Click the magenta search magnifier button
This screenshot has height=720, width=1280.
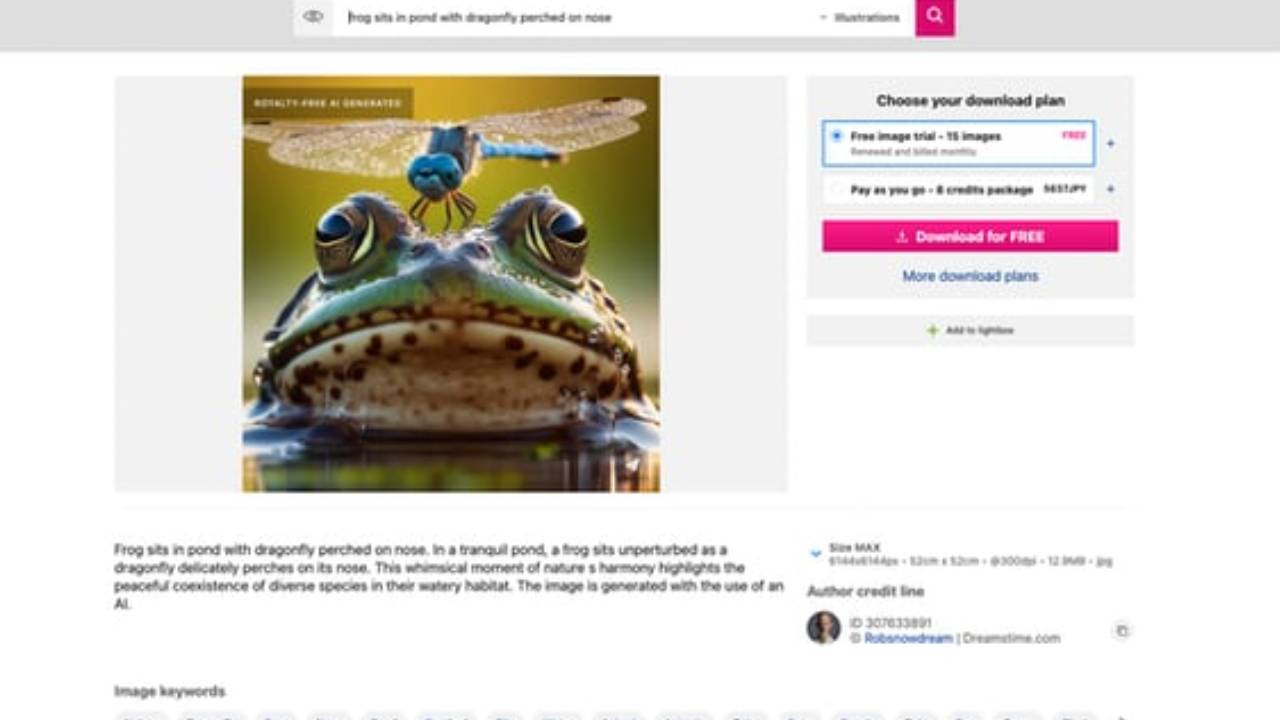[934, 17]
